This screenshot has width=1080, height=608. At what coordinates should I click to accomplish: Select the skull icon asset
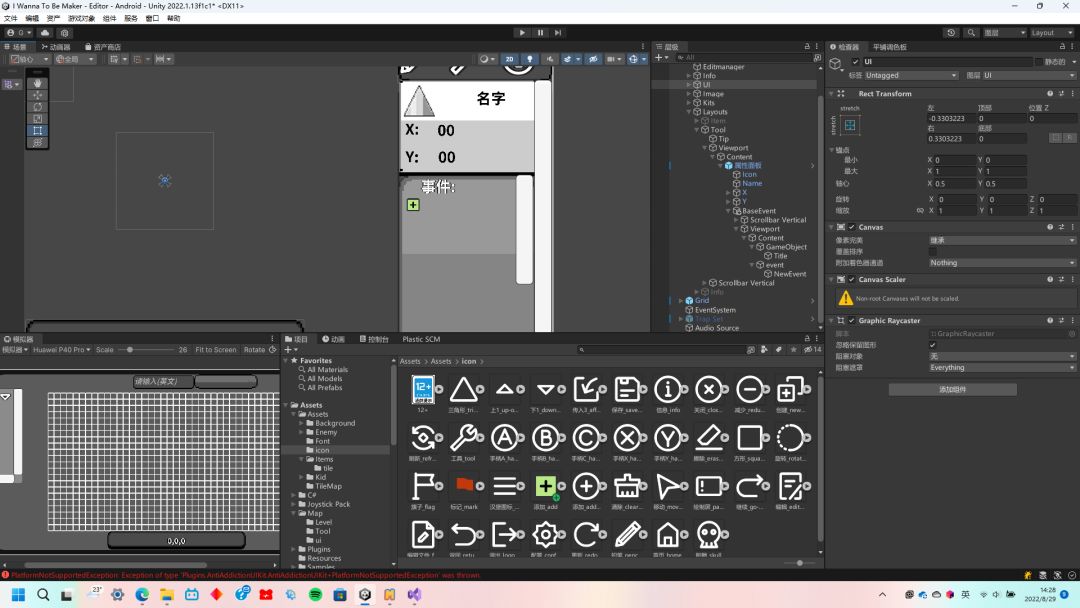[708, 534]
